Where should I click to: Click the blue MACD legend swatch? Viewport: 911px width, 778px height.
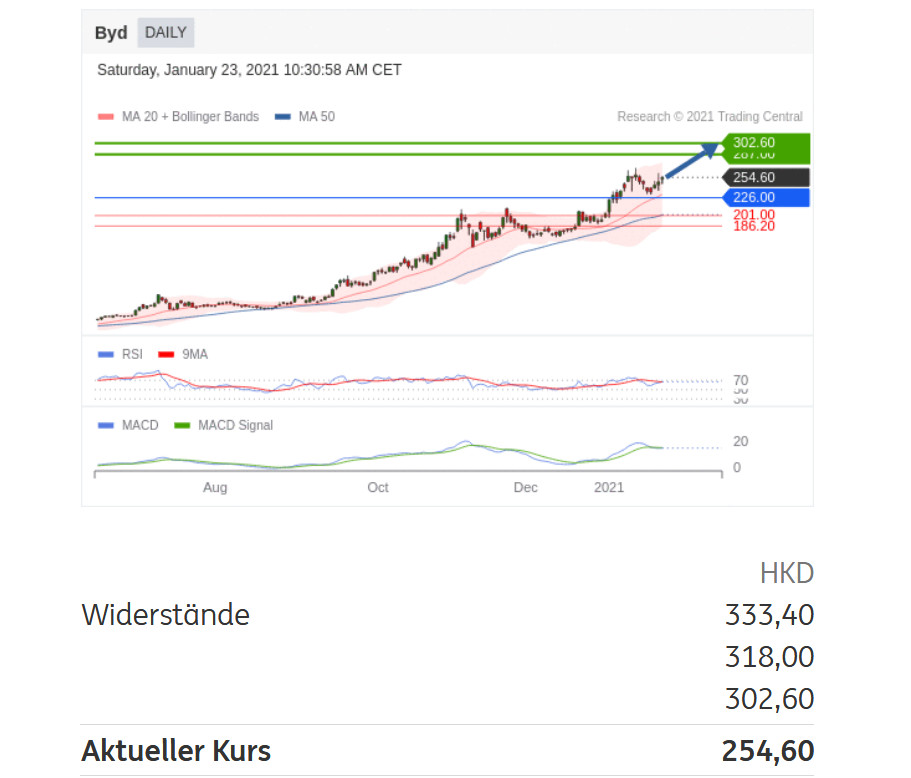pyautogui.click(x=107, y=425)
